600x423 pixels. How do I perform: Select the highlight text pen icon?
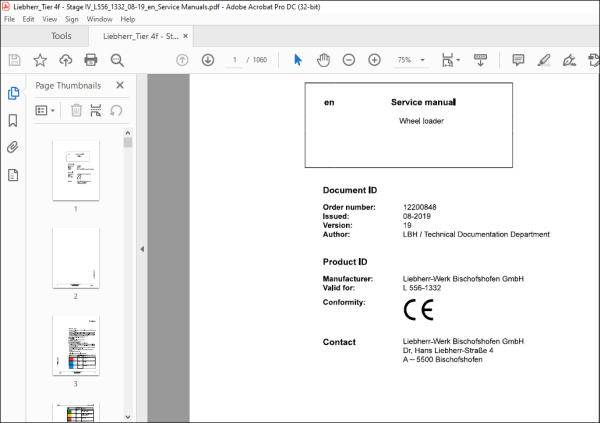544,60
